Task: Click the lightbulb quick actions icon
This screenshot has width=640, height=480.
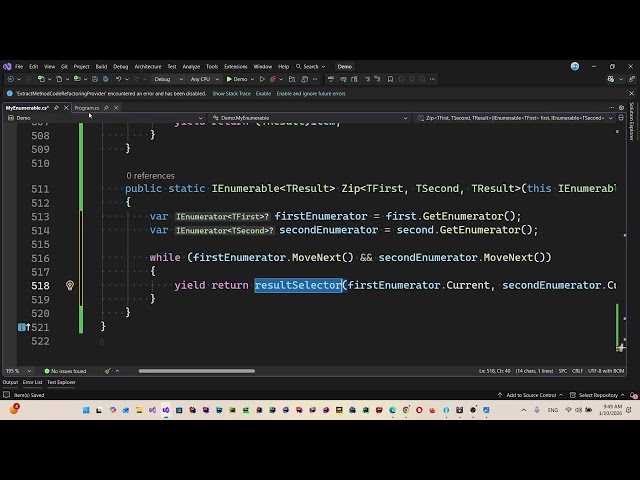Action: tap(70, 285)
